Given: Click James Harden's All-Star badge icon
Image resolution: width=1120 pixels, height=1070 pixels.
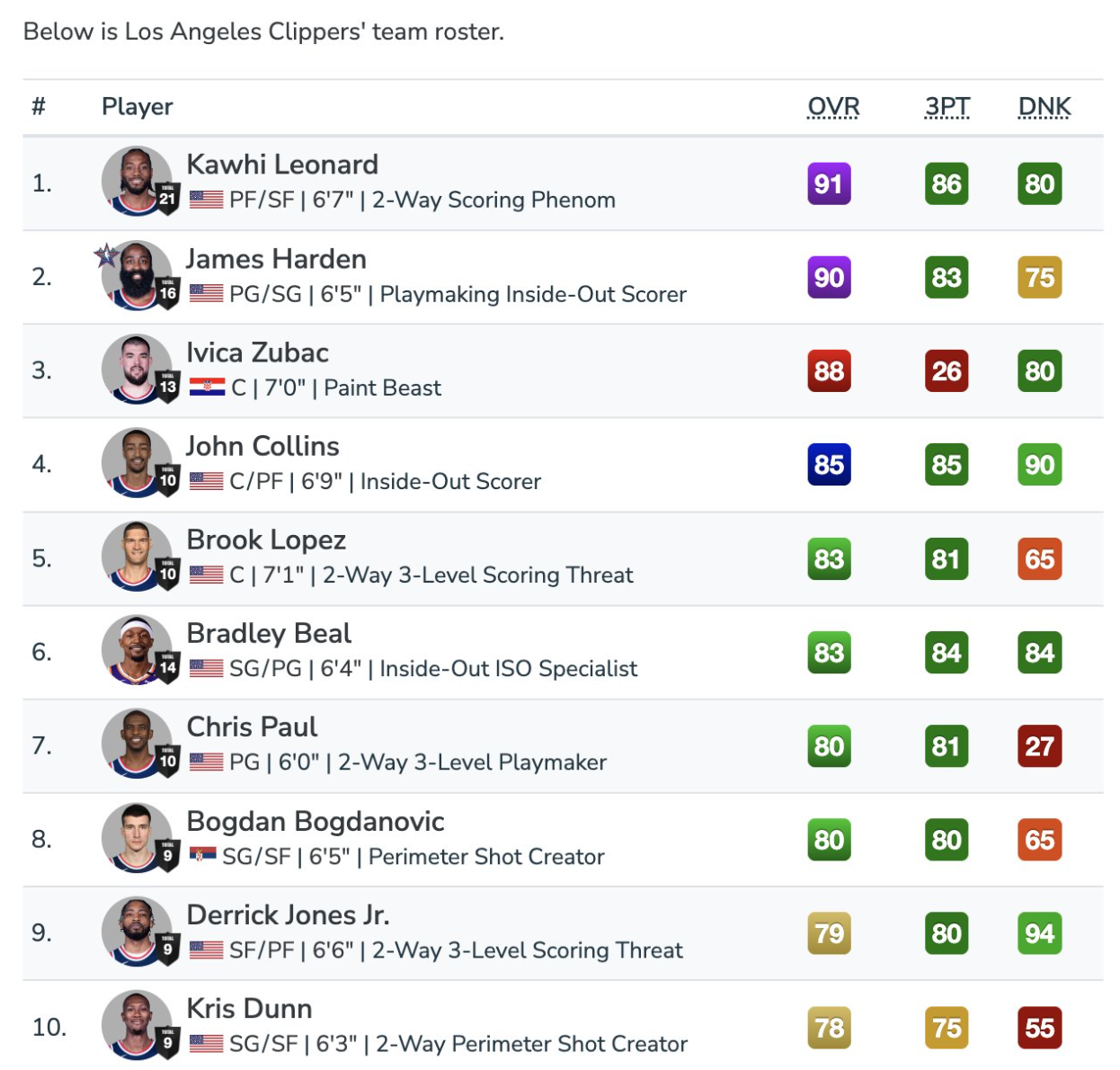Looking at the screenshot, I should (106, 256).
